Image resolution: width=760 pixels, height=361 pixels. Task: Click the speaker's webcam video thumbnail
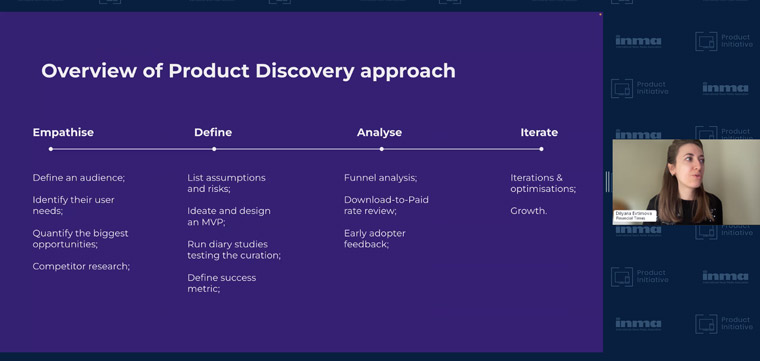point(686,182)
